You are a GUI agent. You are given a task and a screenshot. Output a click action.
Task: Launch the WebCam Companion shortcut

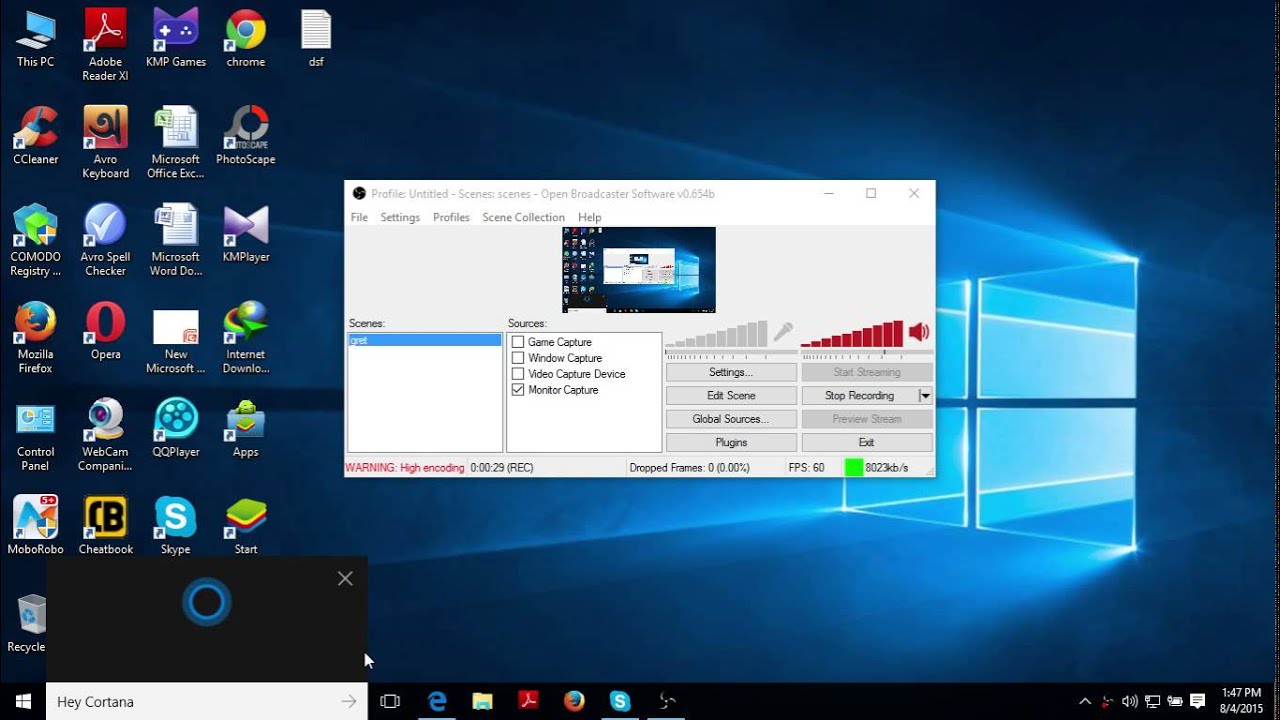[x=105, y=435]
